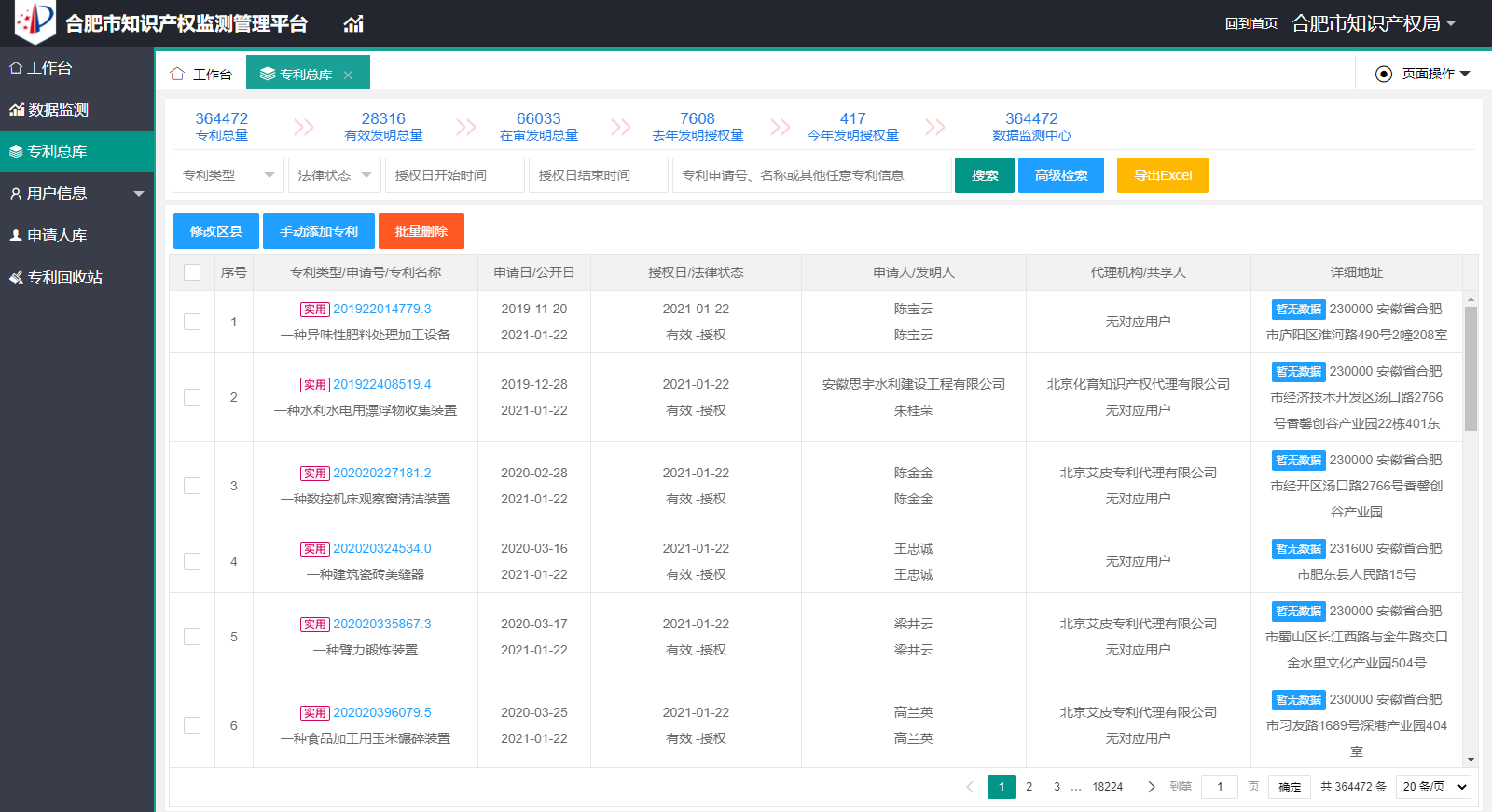Close the 专利总库 tab with X icon
The width and height of the screenshot is (1492, 812).
tap(348, 75)
